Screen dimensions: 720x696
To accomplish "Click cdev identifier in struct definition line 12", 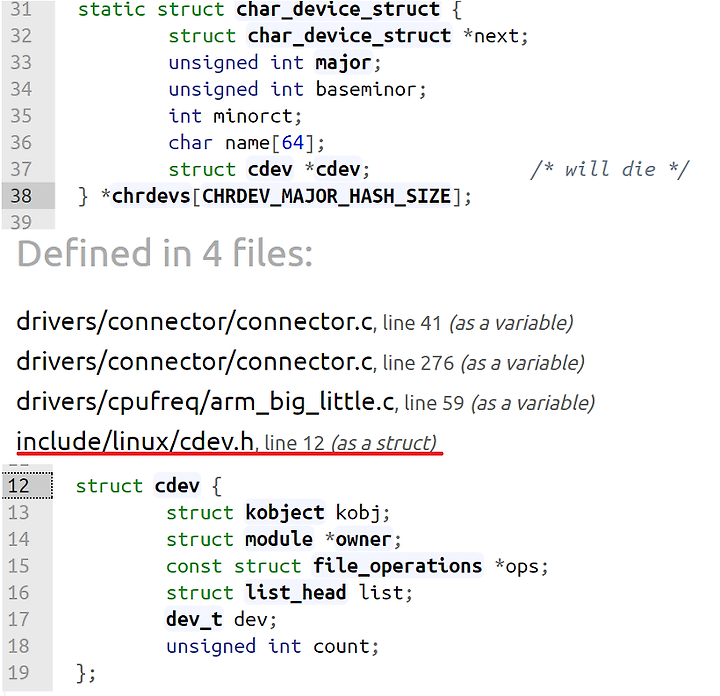I will click(x=177, y=486).
